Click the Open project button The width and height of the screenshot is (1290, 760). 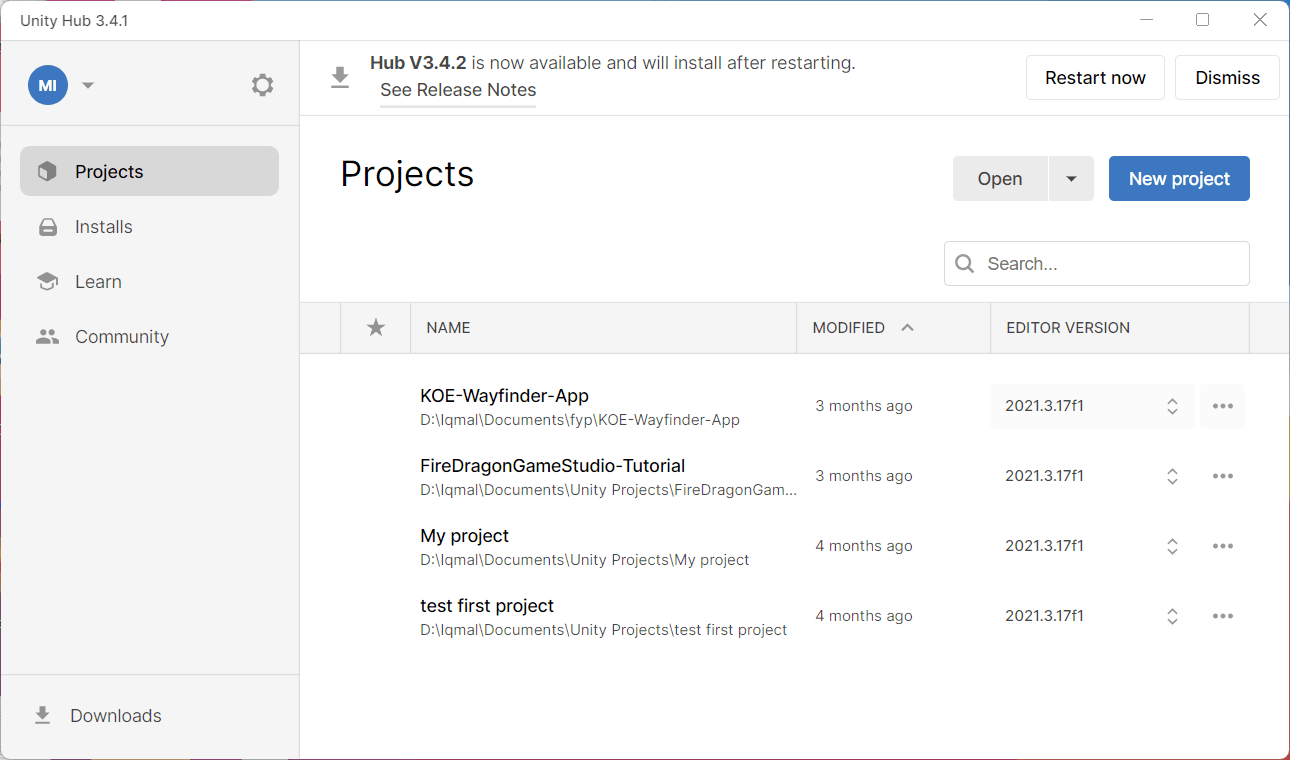(x=1000, y=179)
